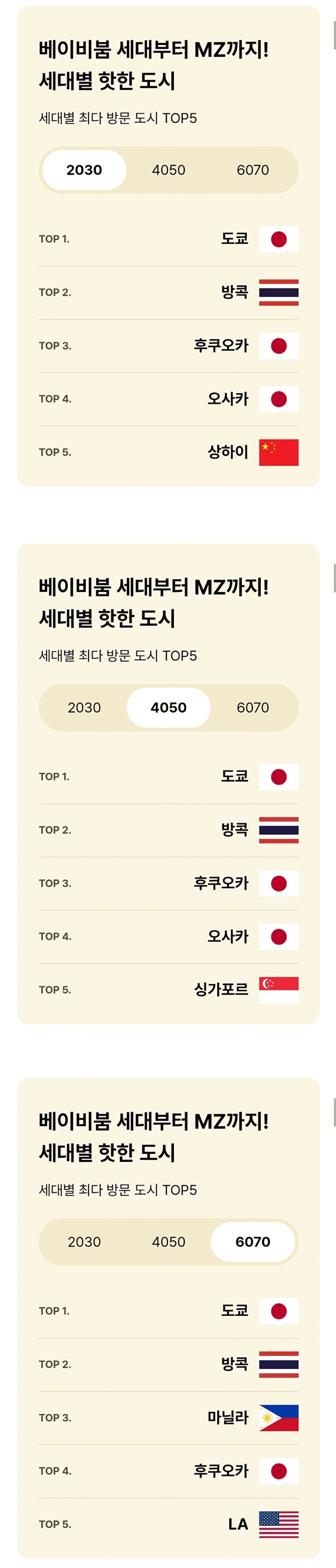Select the highlighted 4050 age tab

[168, 707]
